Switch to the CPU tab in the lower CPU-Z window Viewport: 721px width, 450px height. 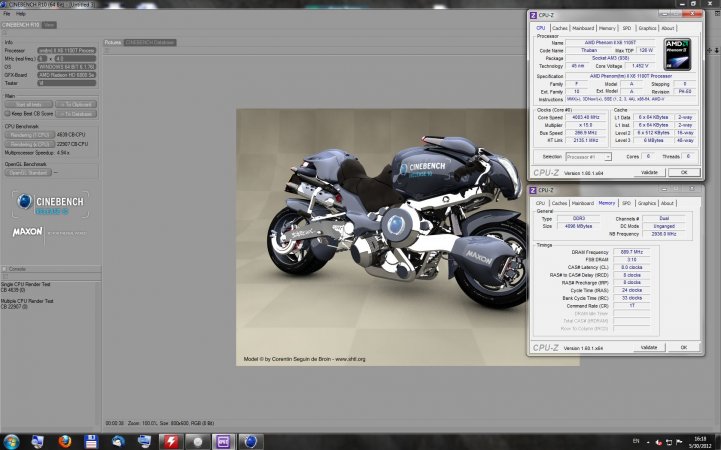click(540, 203)
